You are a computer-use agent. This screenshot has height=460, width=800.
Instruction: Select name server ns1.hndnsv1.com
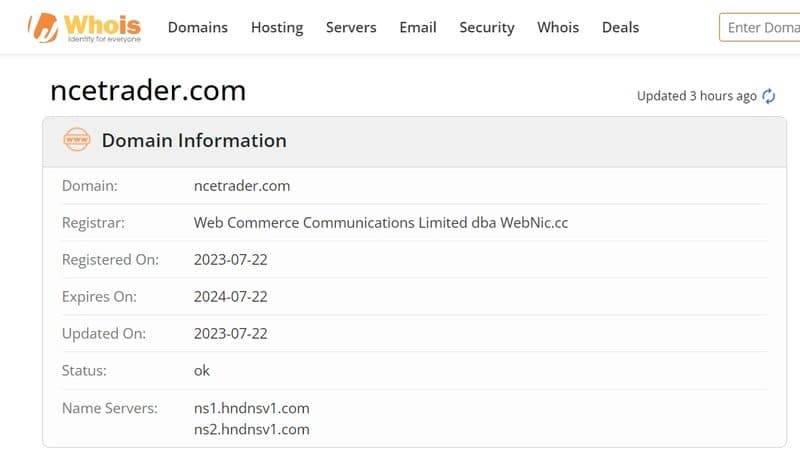pos(252,408)
